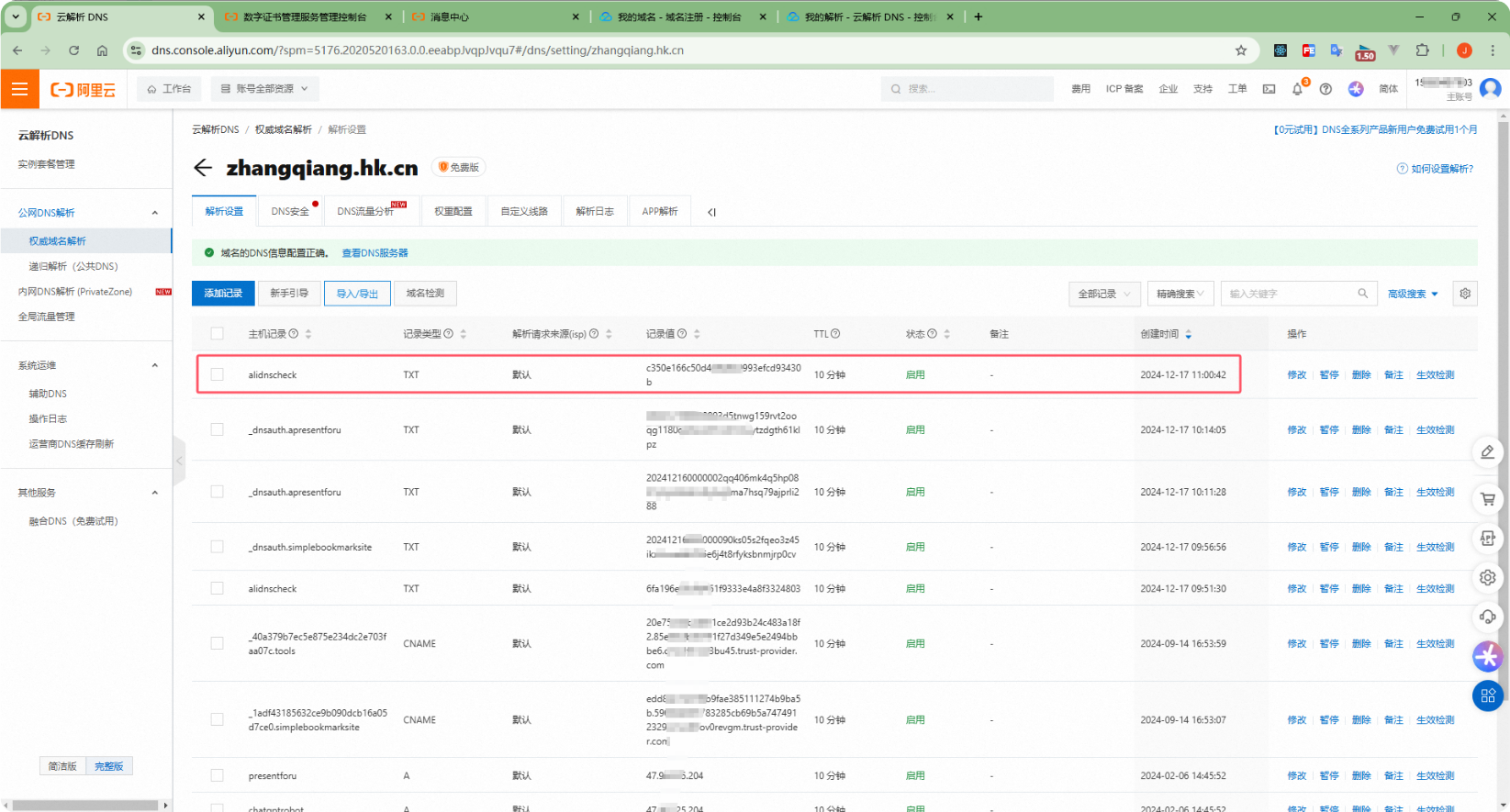Focus the header 搜索 field
The width and height of the screenshot is (1510, 812).
coord(968,89)
